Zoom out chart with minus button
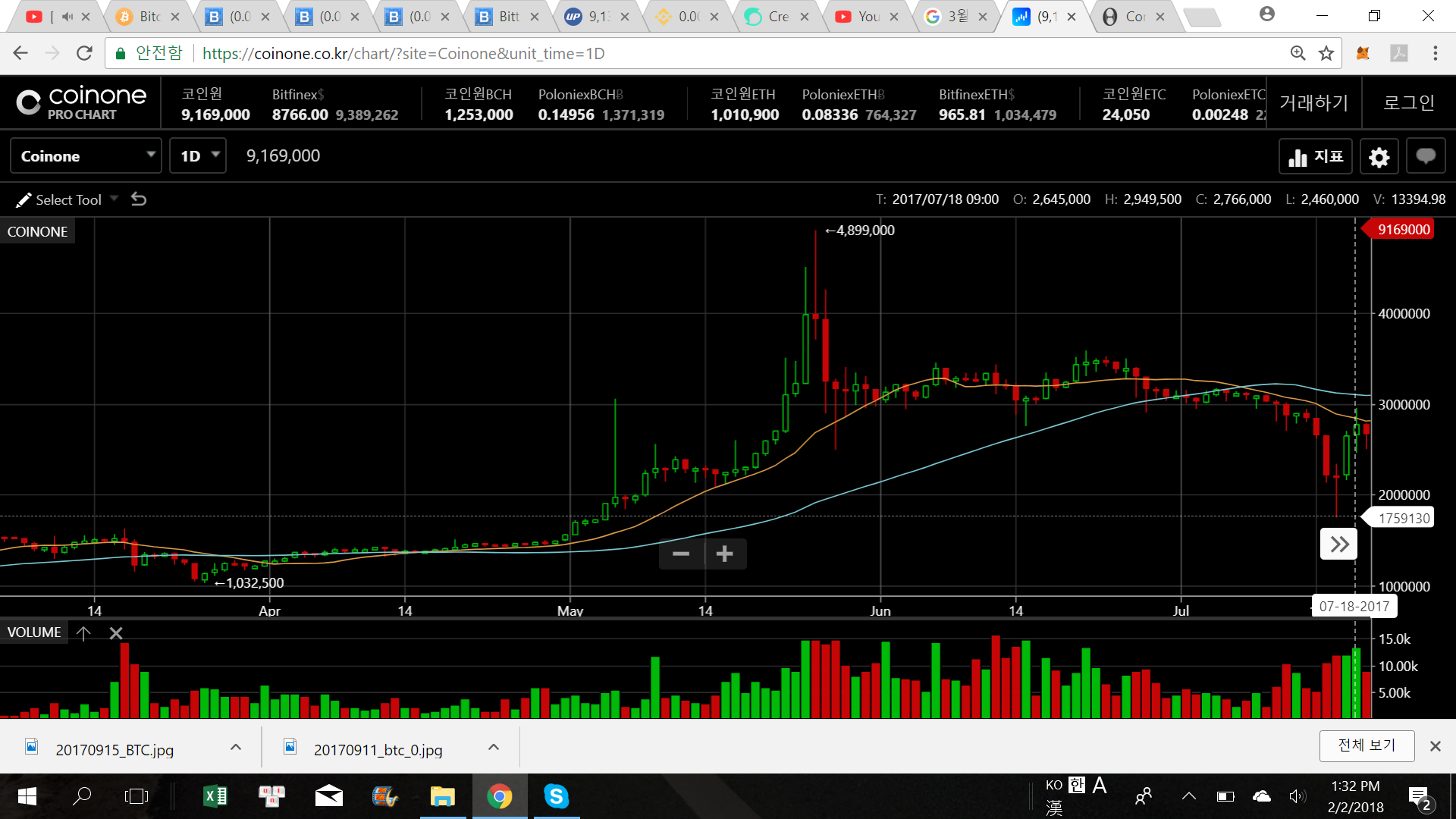Viewport: 1456px width, 819px height. click(x=681, y=554)
